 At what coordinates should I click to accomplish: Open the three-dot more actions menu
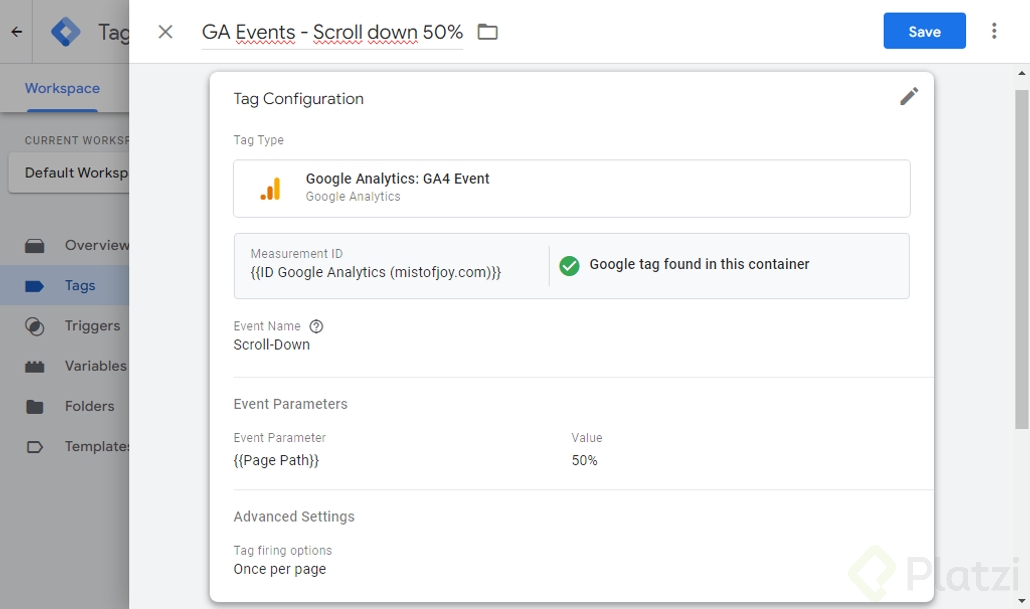(993, 31)
